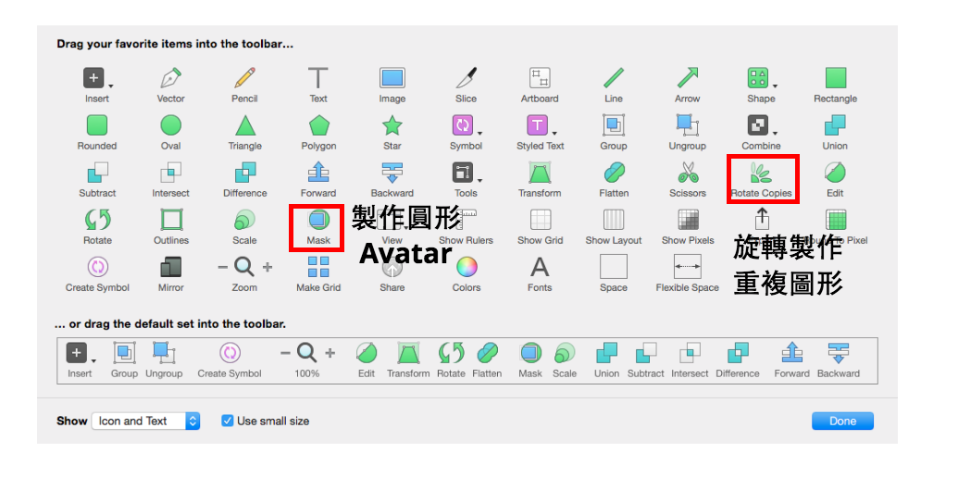Choose the Show Layout item
The image size is (955, 498).
pos(613,227)
